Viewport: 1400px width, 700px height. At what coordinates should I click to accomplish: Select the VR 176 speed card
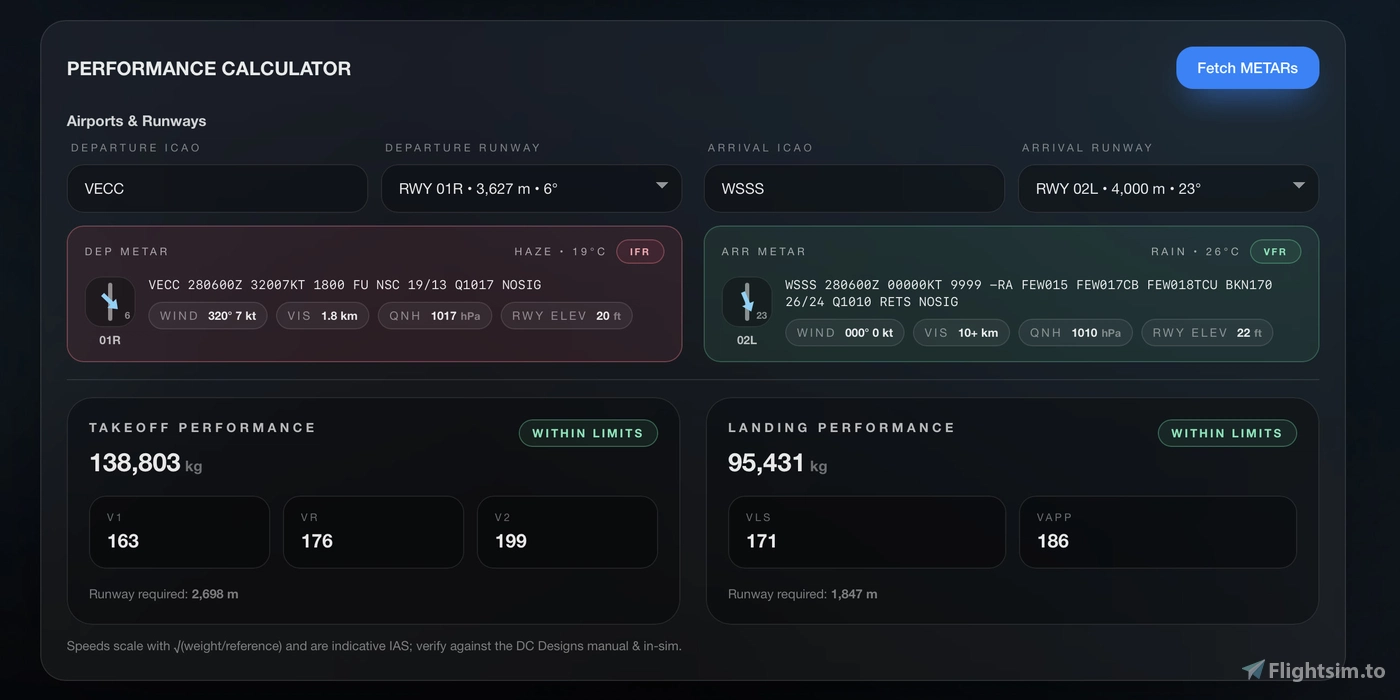pyautogui.click(x=373, y=532)
